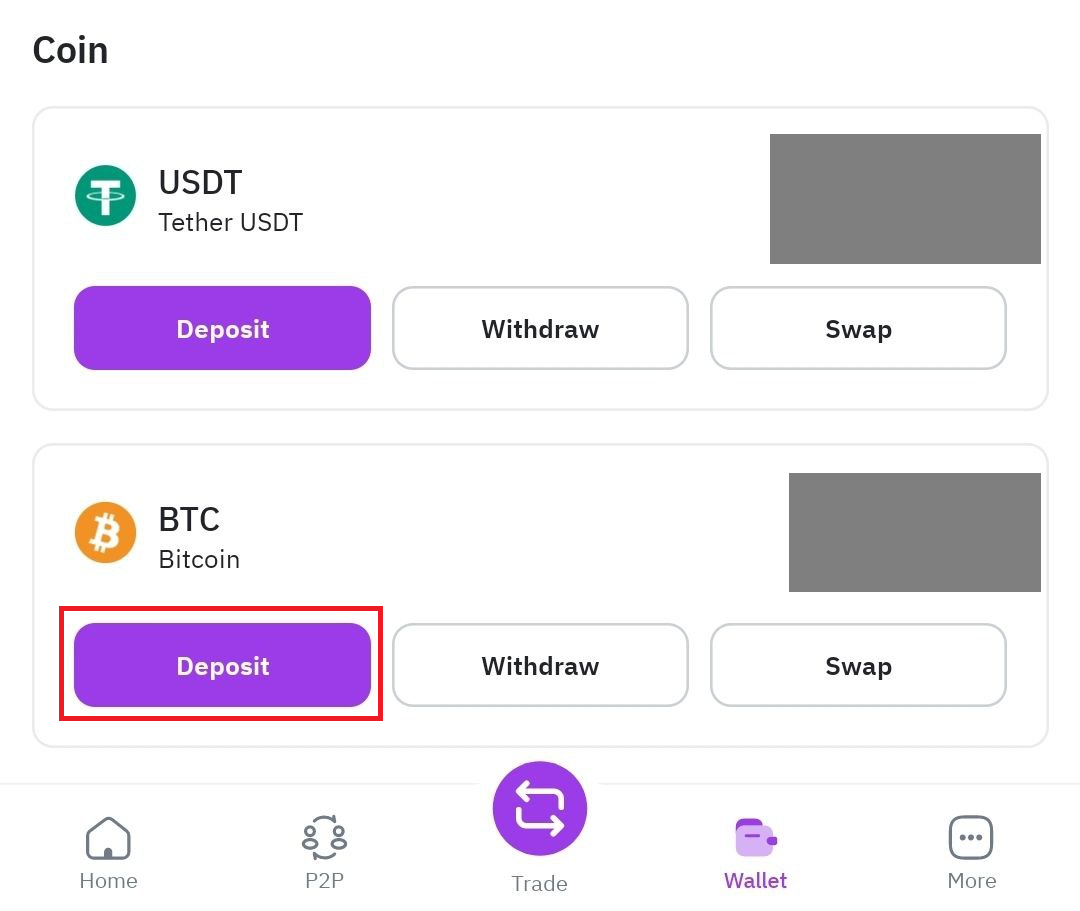Tap the Tether USDT coin icon
The image size is (1080, 911).
105,196
